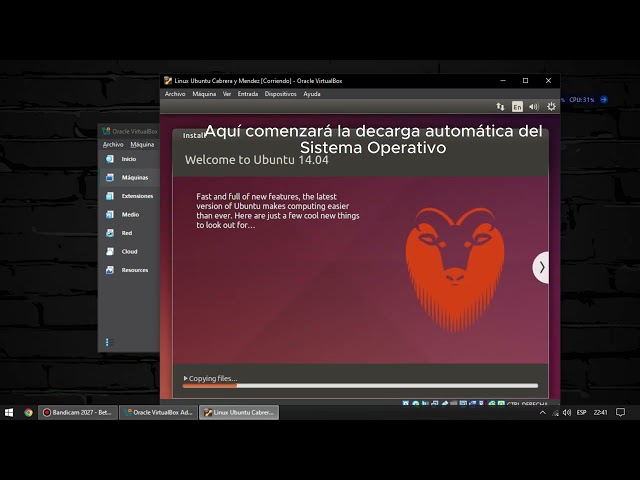This screenshot has height=480, width=640.
Task: Click the Windows network tray icon
Action: pyautogui.click(x=555, y=413)
